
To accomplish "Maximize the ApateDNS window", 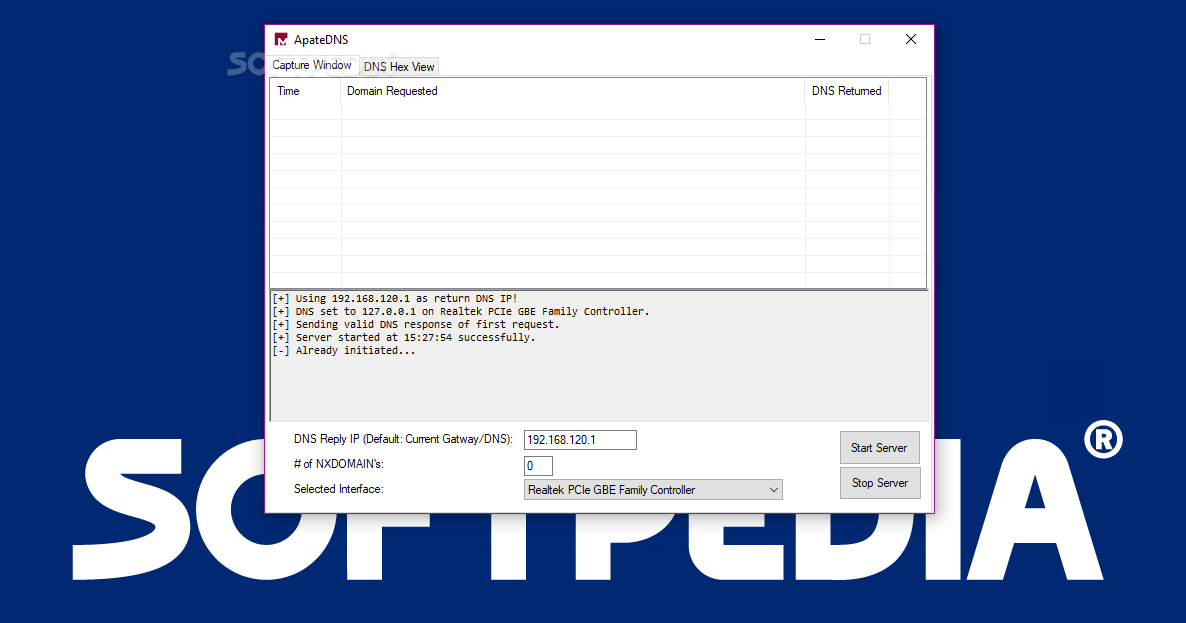I will [865, 39].
